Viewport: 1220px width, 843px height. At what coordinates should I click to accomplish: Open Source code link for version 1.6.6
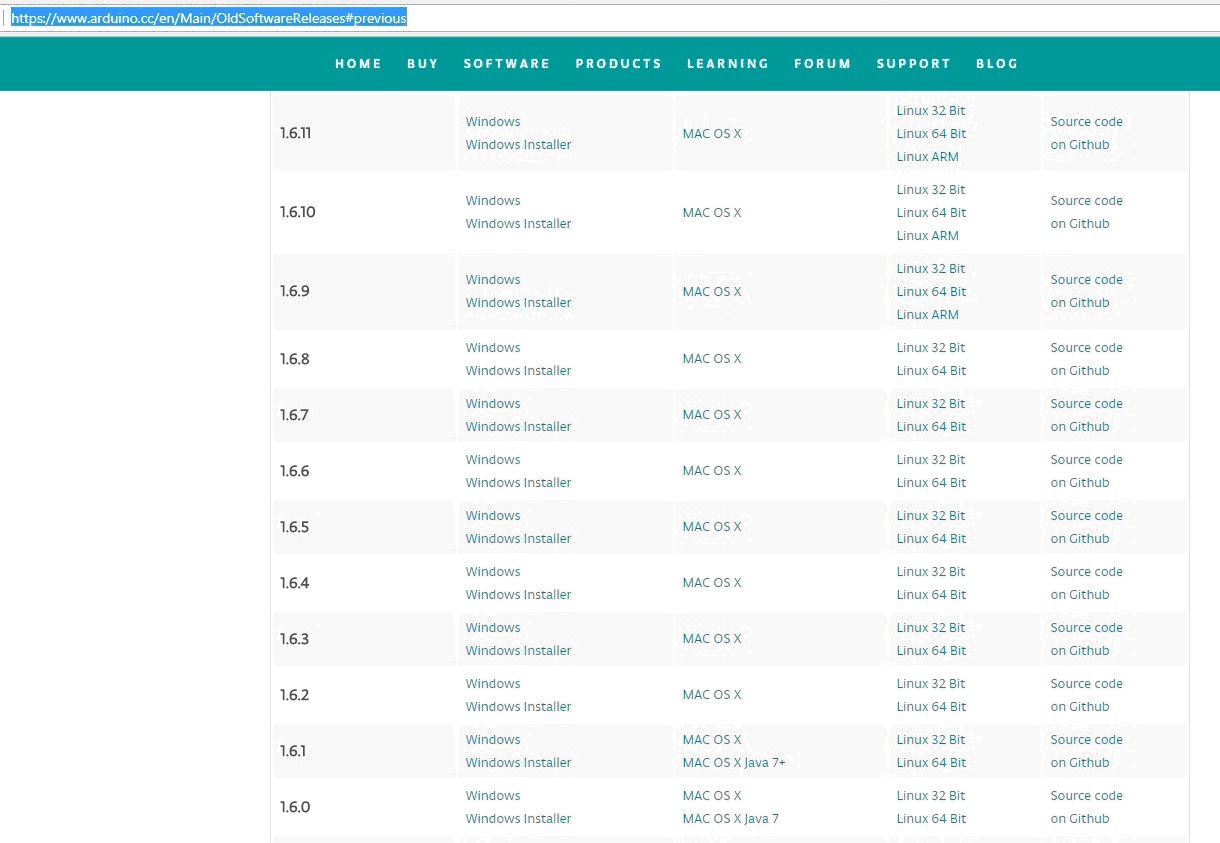(1086, 460)
